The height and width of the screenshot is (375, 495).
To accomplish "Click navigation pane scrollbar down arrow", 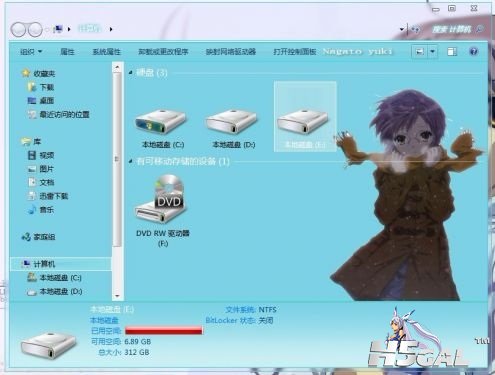I will [117, 296].
